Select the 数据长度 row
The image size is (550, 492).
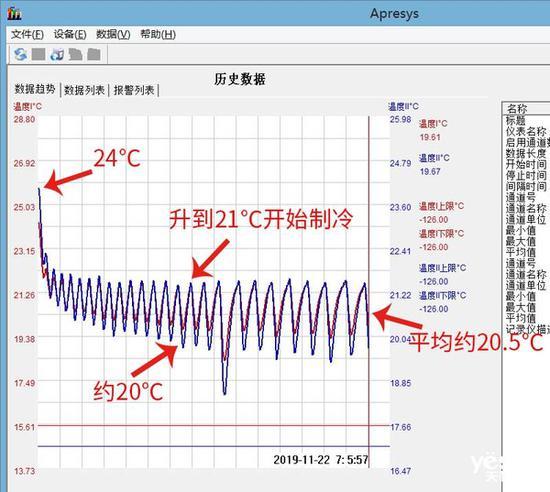point(526,153)
